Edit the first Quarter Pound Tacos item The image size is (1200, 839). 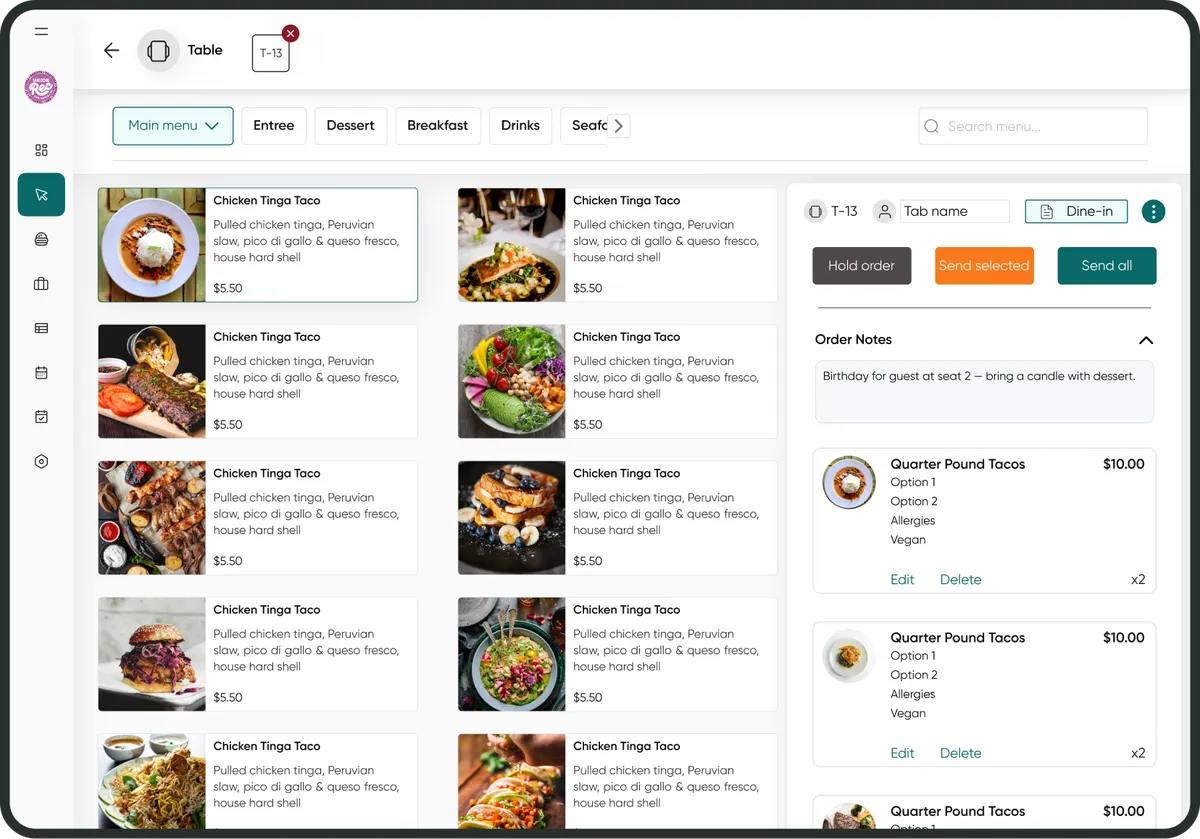pos(902,580)
